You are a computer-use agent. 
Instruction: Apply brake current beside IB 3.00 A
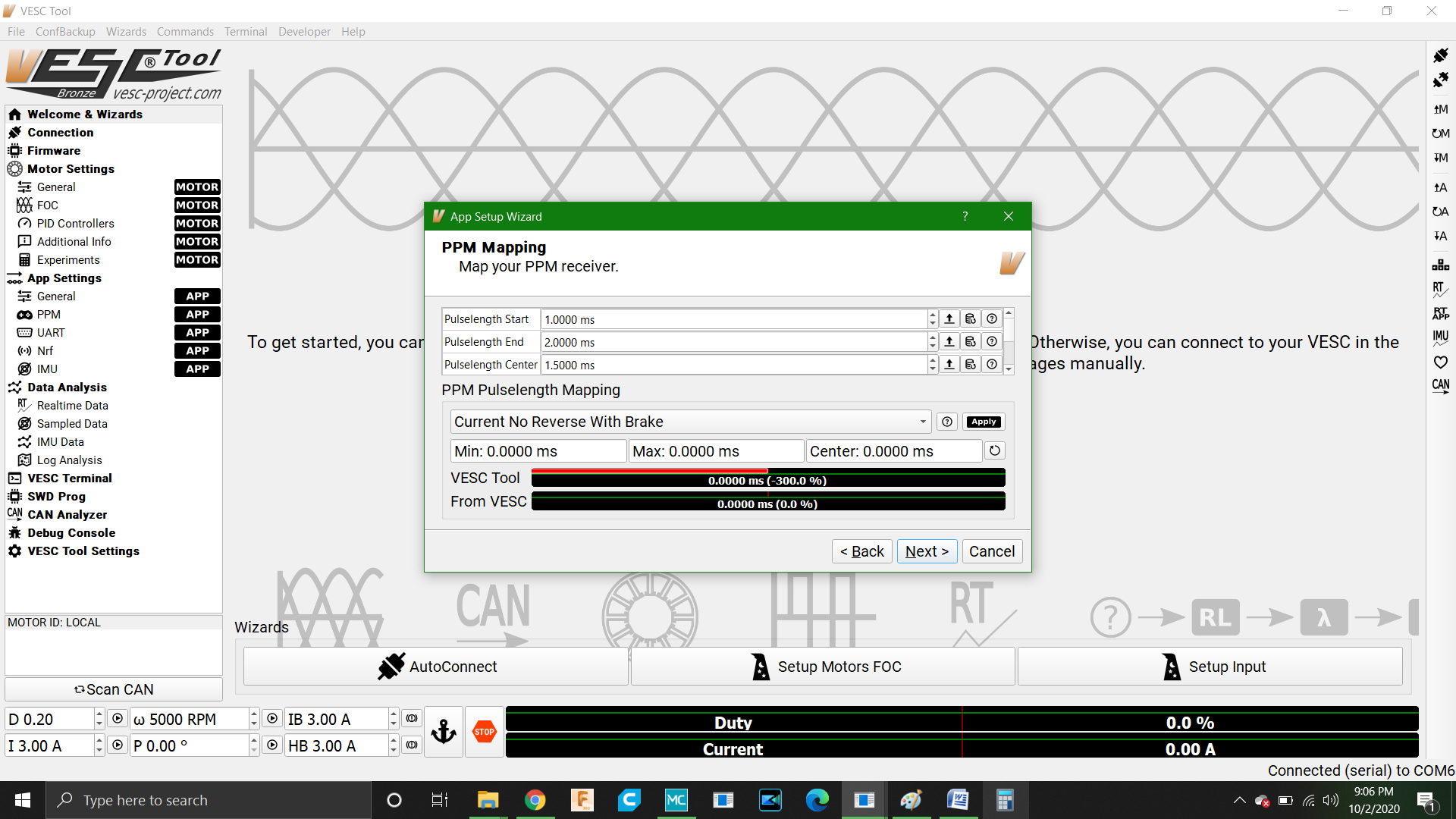pyautogui.click(x=412, y=718)
